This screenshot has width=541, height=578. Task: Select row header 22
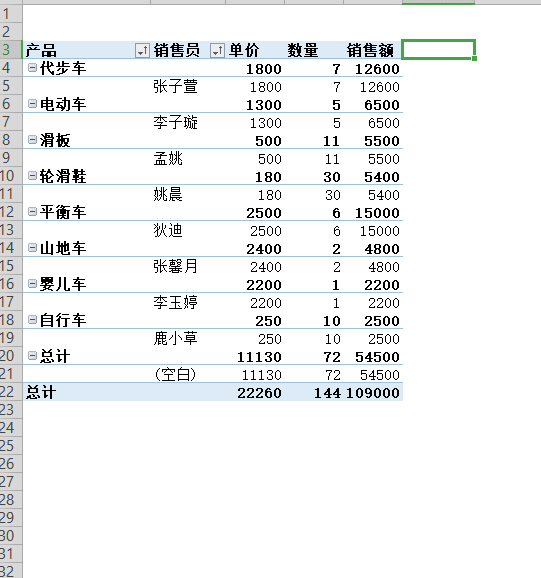(x=11, y=392)
